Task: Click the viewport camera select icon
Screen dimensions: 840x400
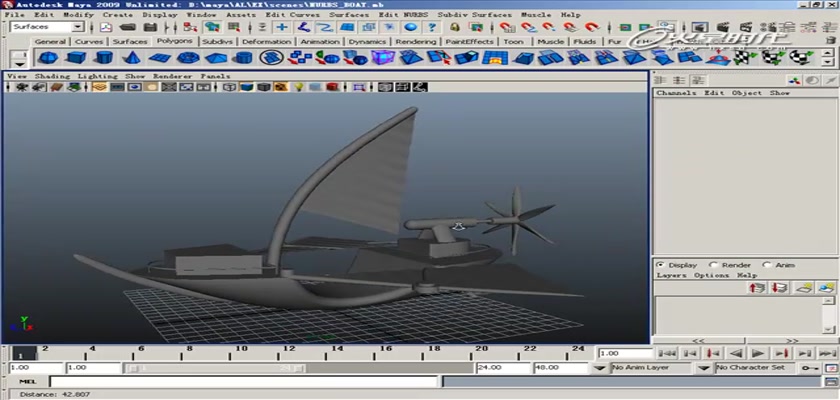Action: (22, 87)
